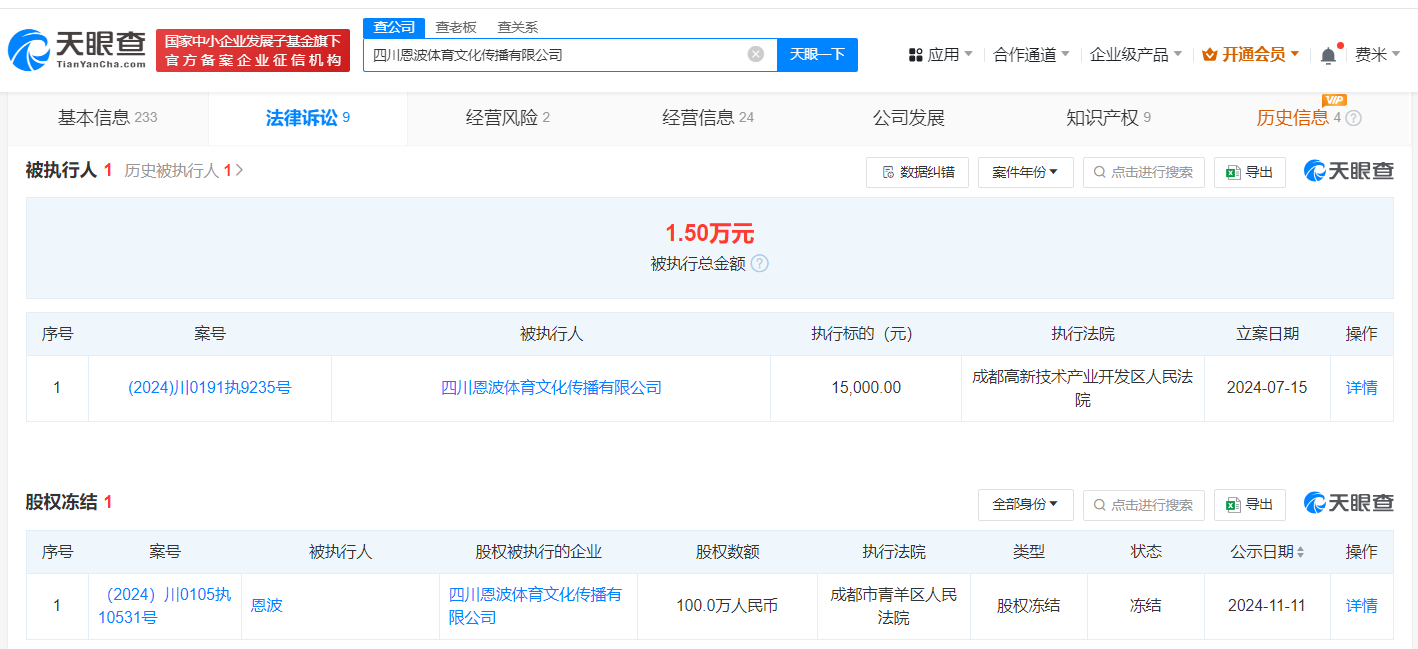1418x649 pixels.
Task: Open 知识产权 tab
Action: tap(1108, 118)
